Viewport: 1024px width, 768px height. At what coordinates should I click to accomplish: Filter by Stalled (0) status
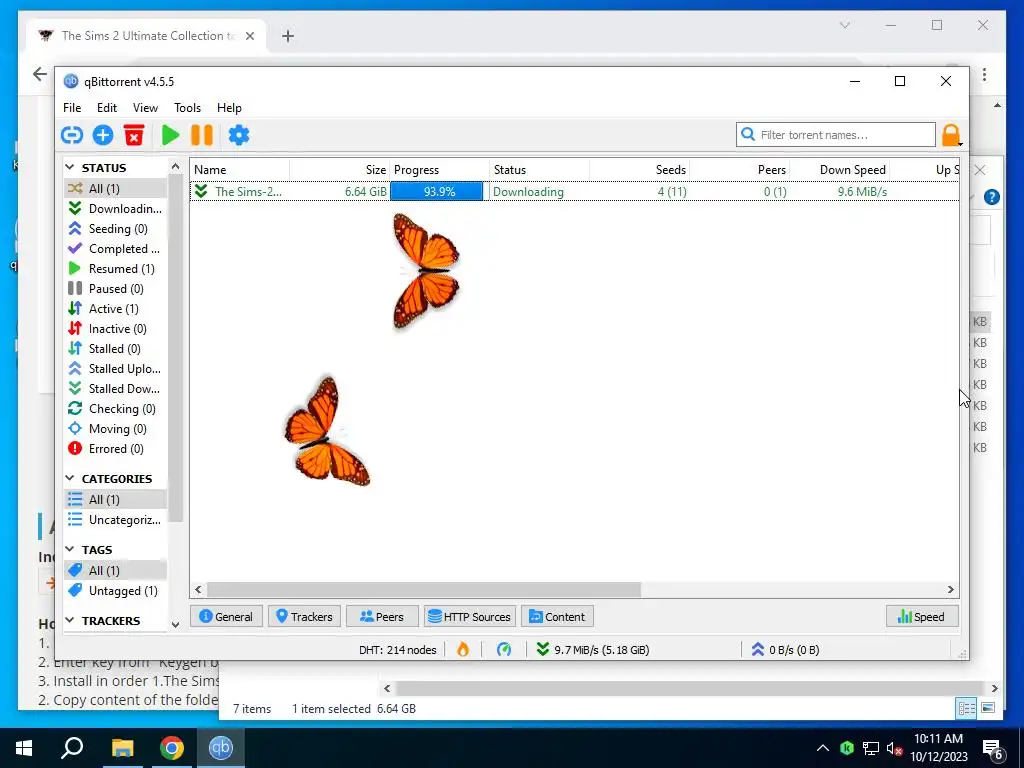coord(115,349)
